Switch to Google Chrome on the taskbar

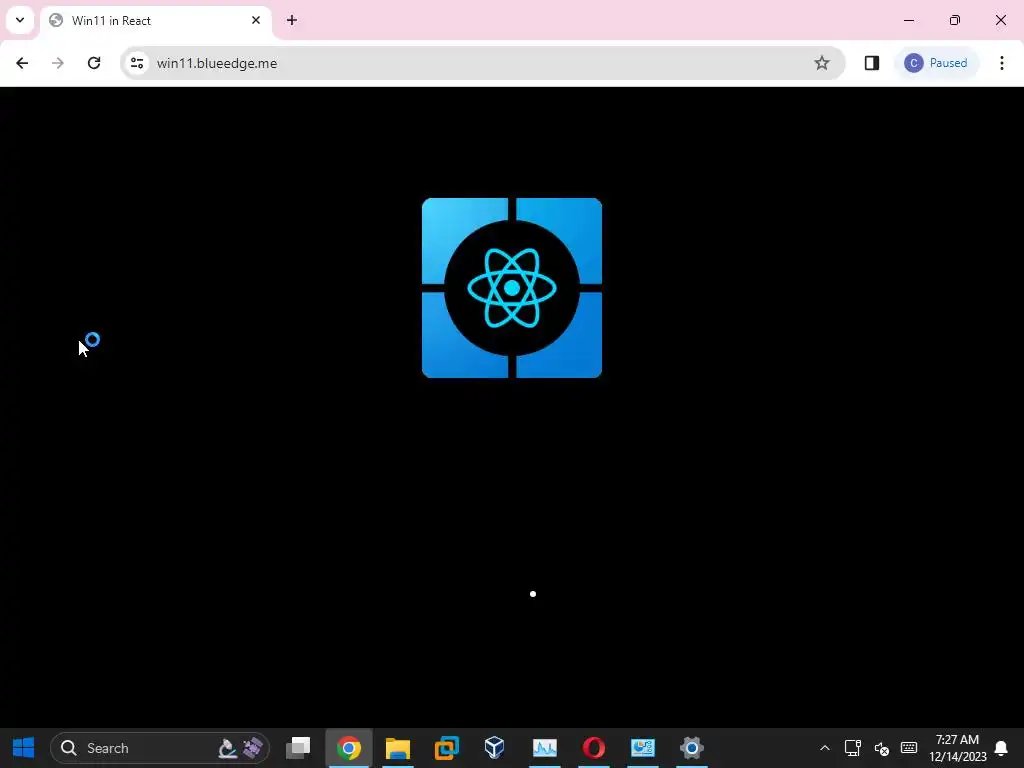pyautogui.click(x=349, y=748)
